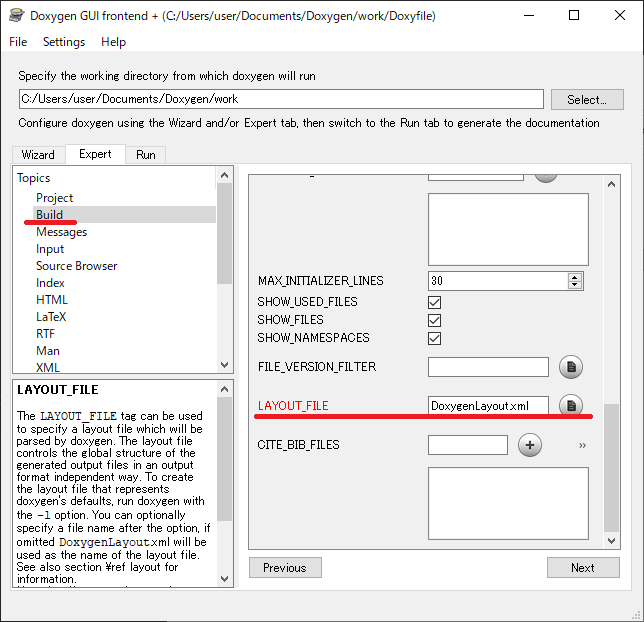
Task: Uncheck SHOW_NAMESPACES option
Action: pyautogui.click(x=435, y=338)
